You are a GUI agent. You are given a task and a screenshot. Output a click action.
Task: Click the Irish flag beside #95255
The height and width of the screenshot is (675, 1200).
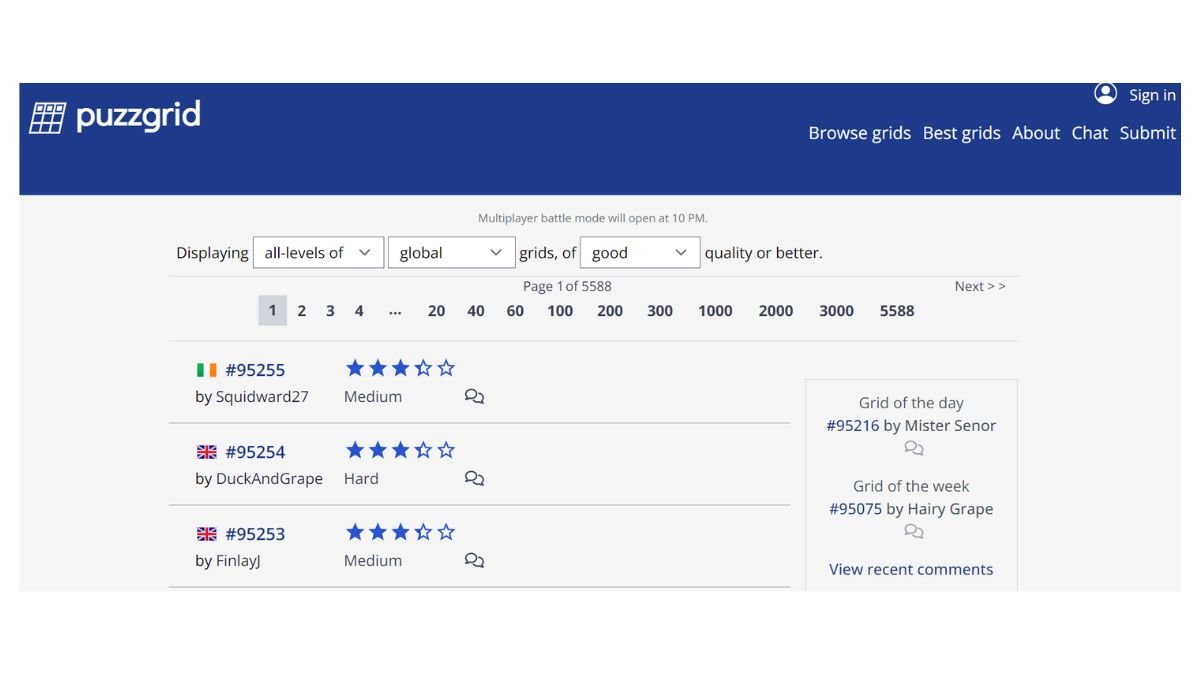point(207,370)
